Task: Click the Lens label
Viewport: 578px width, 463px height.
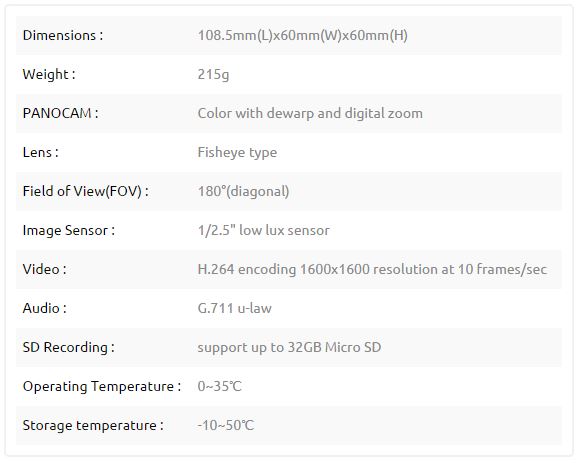Action: tap(41, 152)
